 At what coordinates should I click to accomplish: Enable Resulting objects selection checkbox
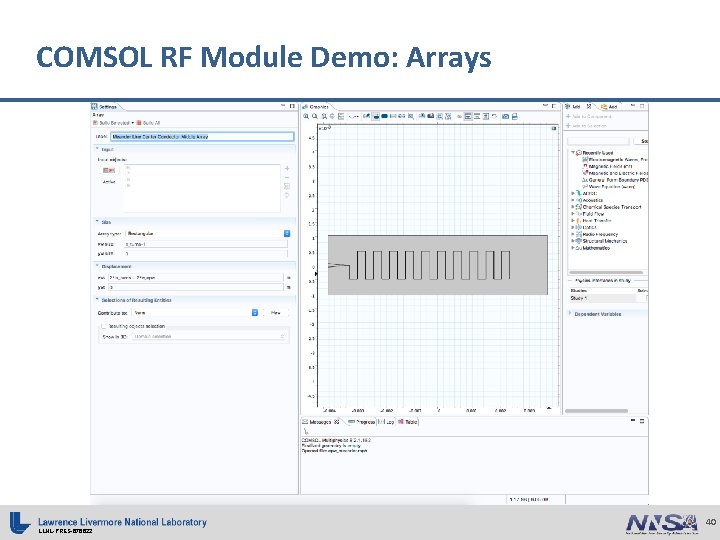click(104, 326)
